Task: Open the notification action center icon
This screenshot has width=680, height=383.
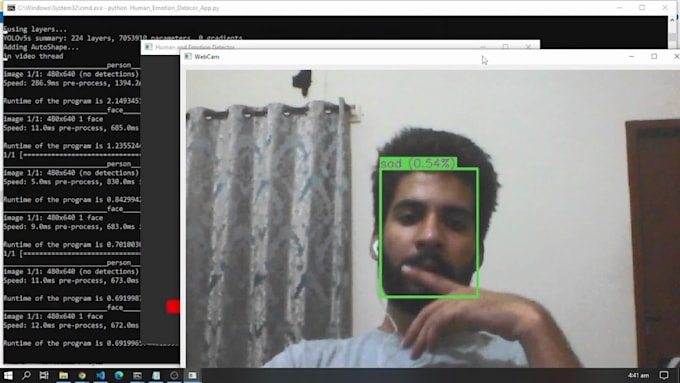Action: [x=664, y=375]
